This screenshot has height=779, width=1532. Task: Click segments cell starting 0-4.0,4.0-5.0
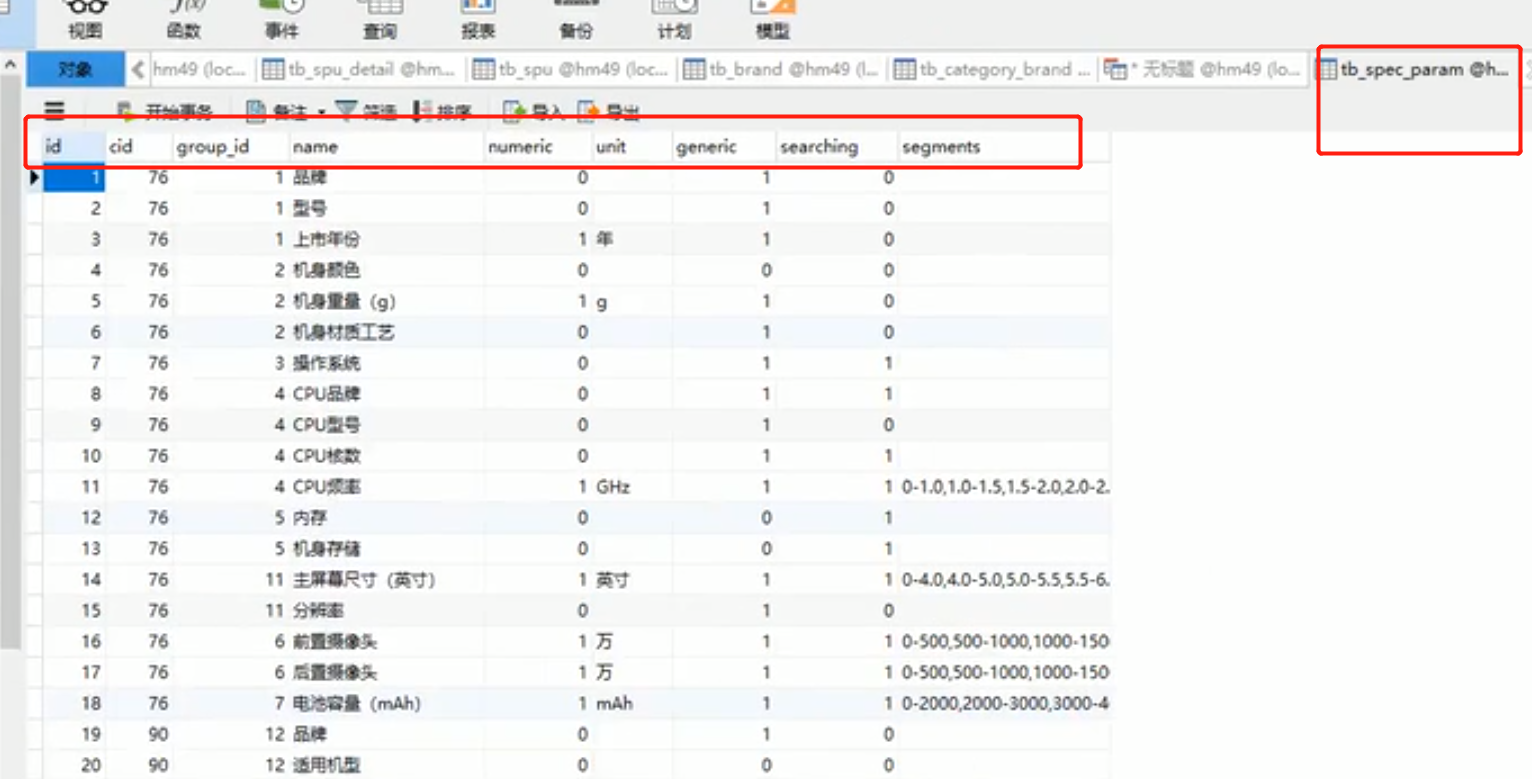pyautogui.click(x=1004, y=579)
